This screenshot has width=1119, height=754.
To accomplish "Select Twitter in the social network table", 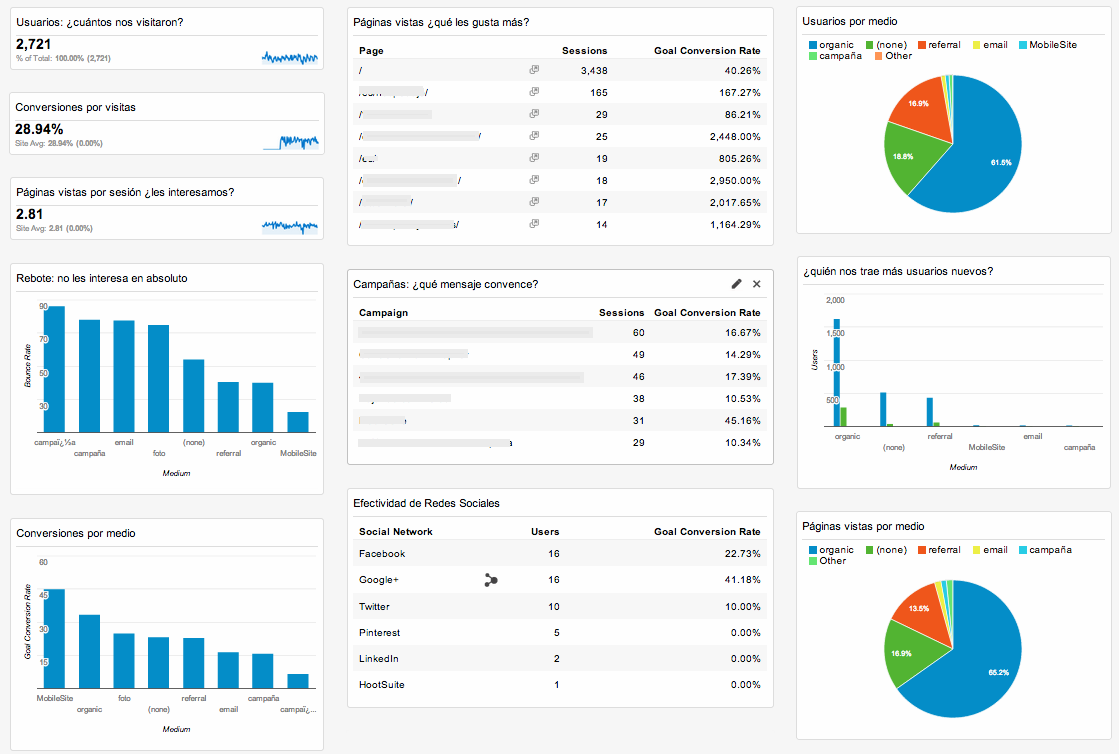I will coord(375,607).
